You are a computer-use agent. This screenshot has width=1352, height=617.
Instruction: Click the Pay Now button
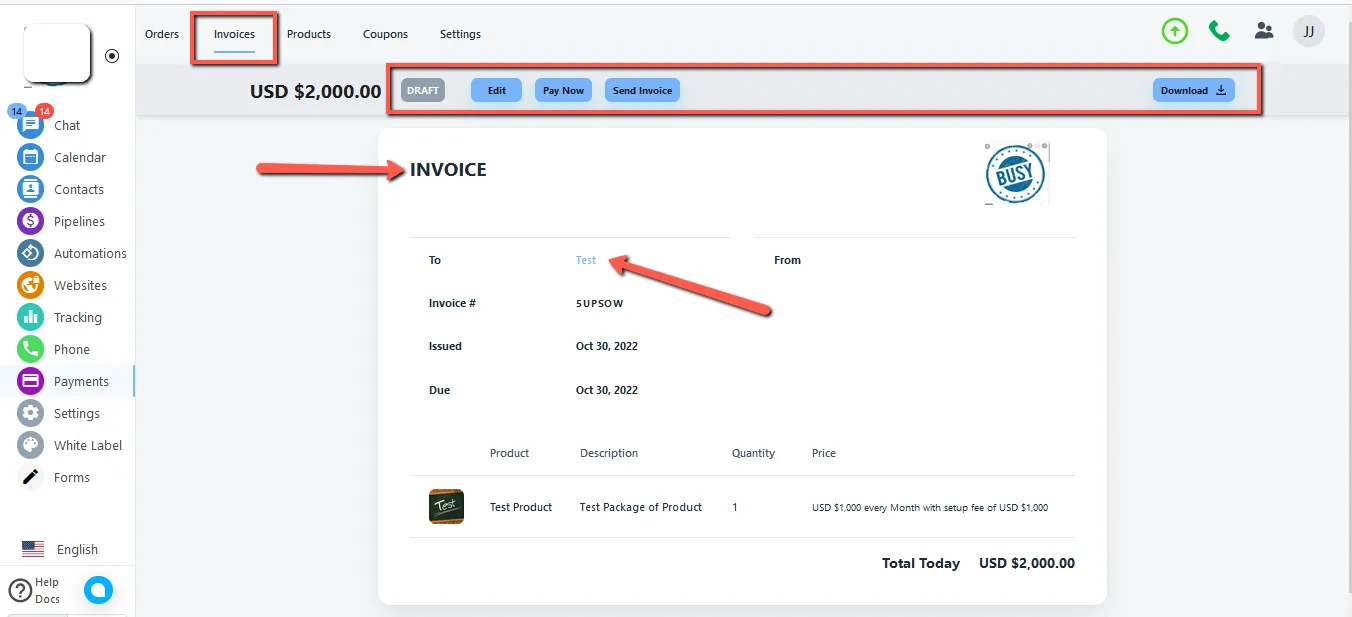(563, 90)
